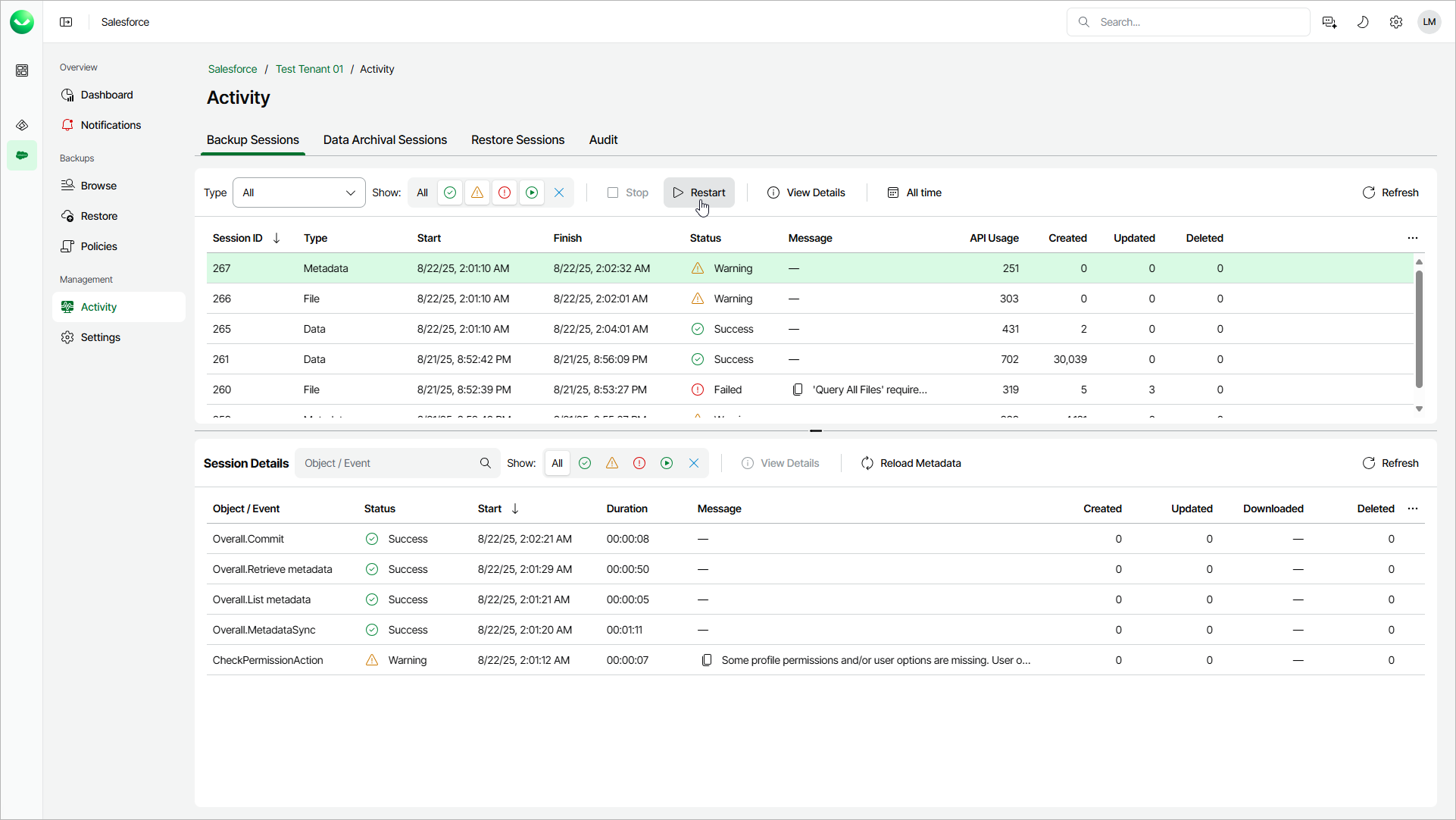
Task: Click the sessions table vertical scrollbar
Action: pos(1419,329)
